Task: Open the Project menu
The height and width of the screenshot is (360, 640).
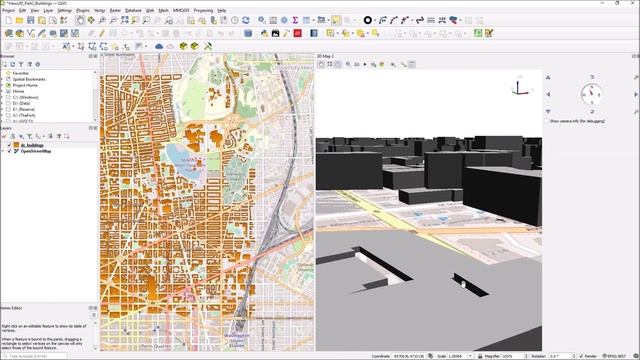Action: [x=9, y=10]
